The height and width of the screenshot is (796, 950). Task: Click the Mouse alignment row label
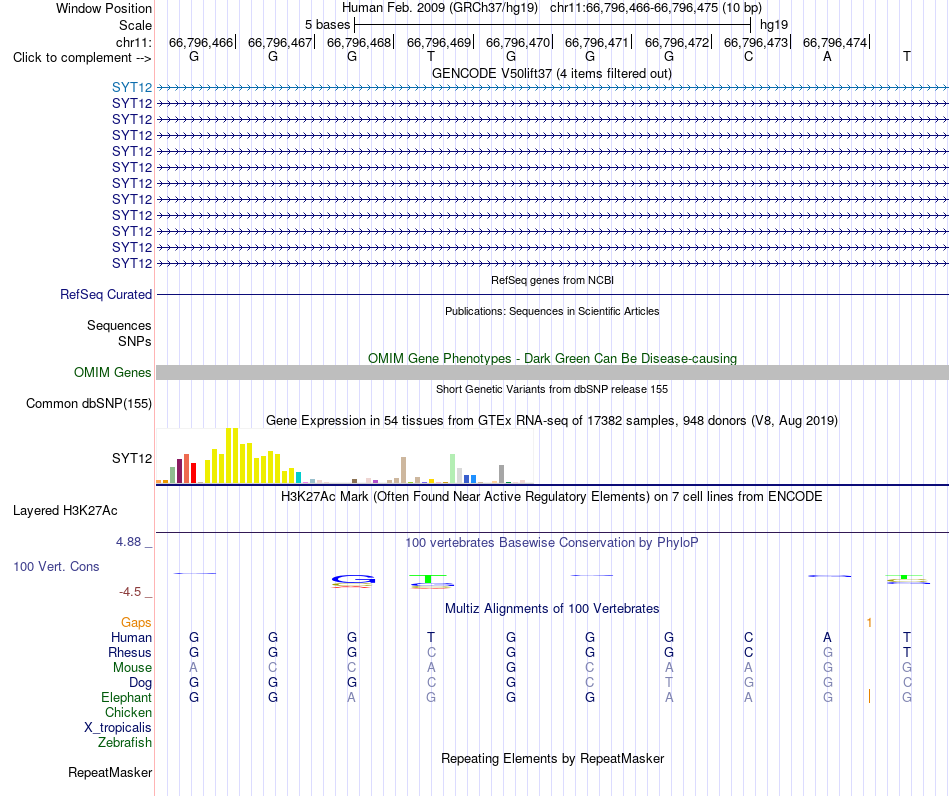132,668
